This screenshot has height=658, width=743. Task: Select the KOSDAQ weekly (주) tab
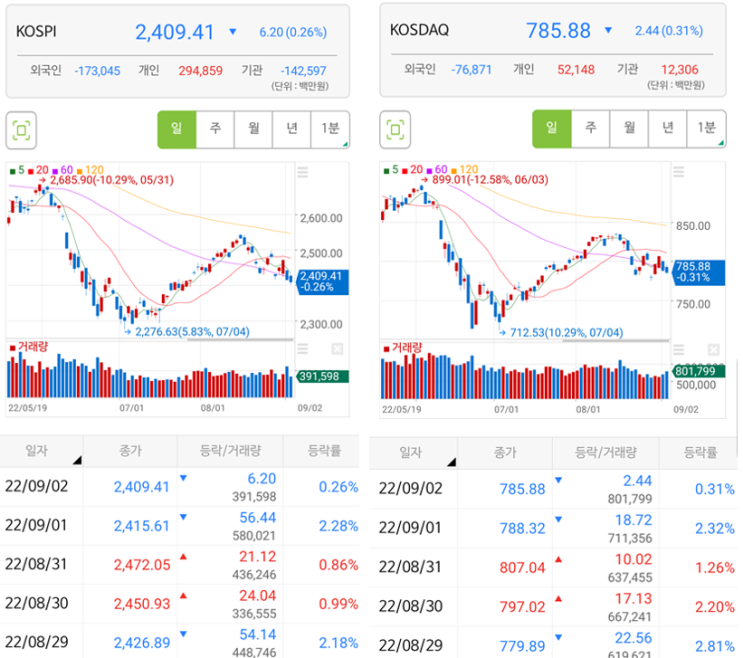click(590, 129)
